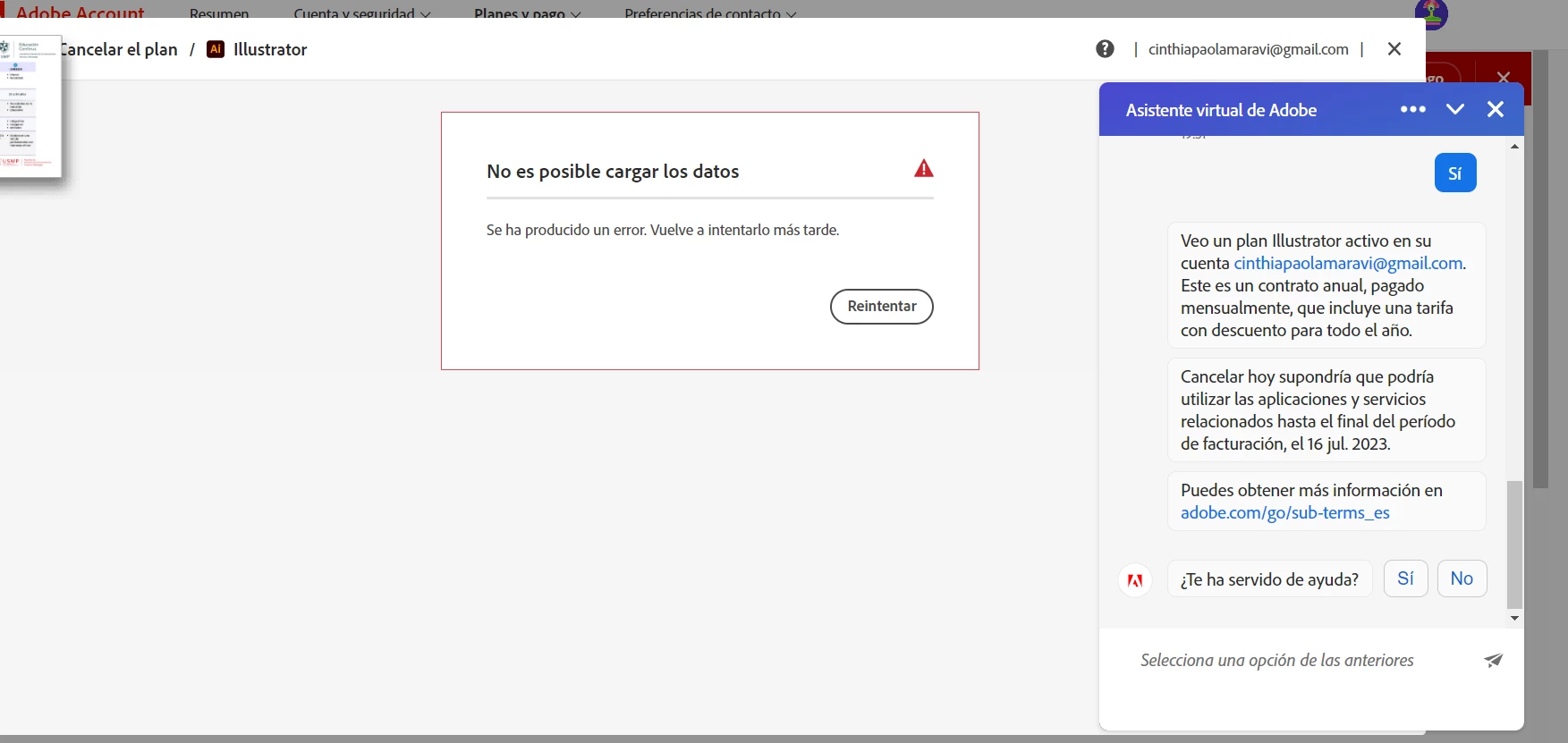
Task: Click the Se ha producido un error message
Action: 663,230
